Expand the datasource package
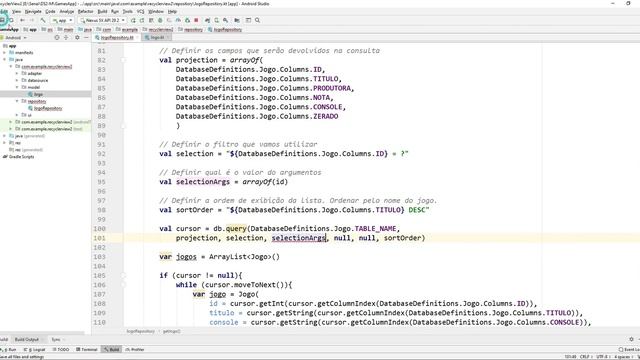 (17, 80)
